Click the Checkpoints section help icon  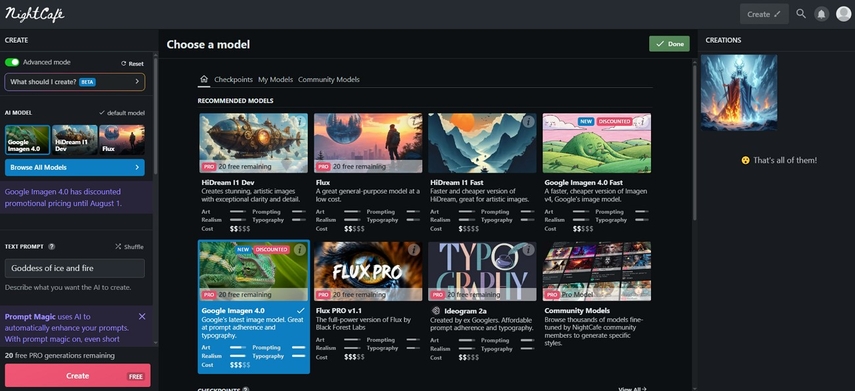point(245,389)
